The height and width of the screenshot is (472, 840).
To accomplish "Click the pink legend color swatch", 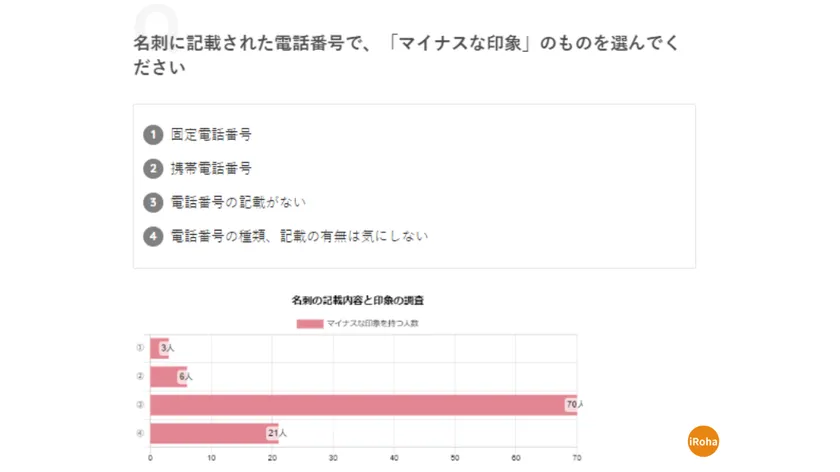I will coord(309,324).
